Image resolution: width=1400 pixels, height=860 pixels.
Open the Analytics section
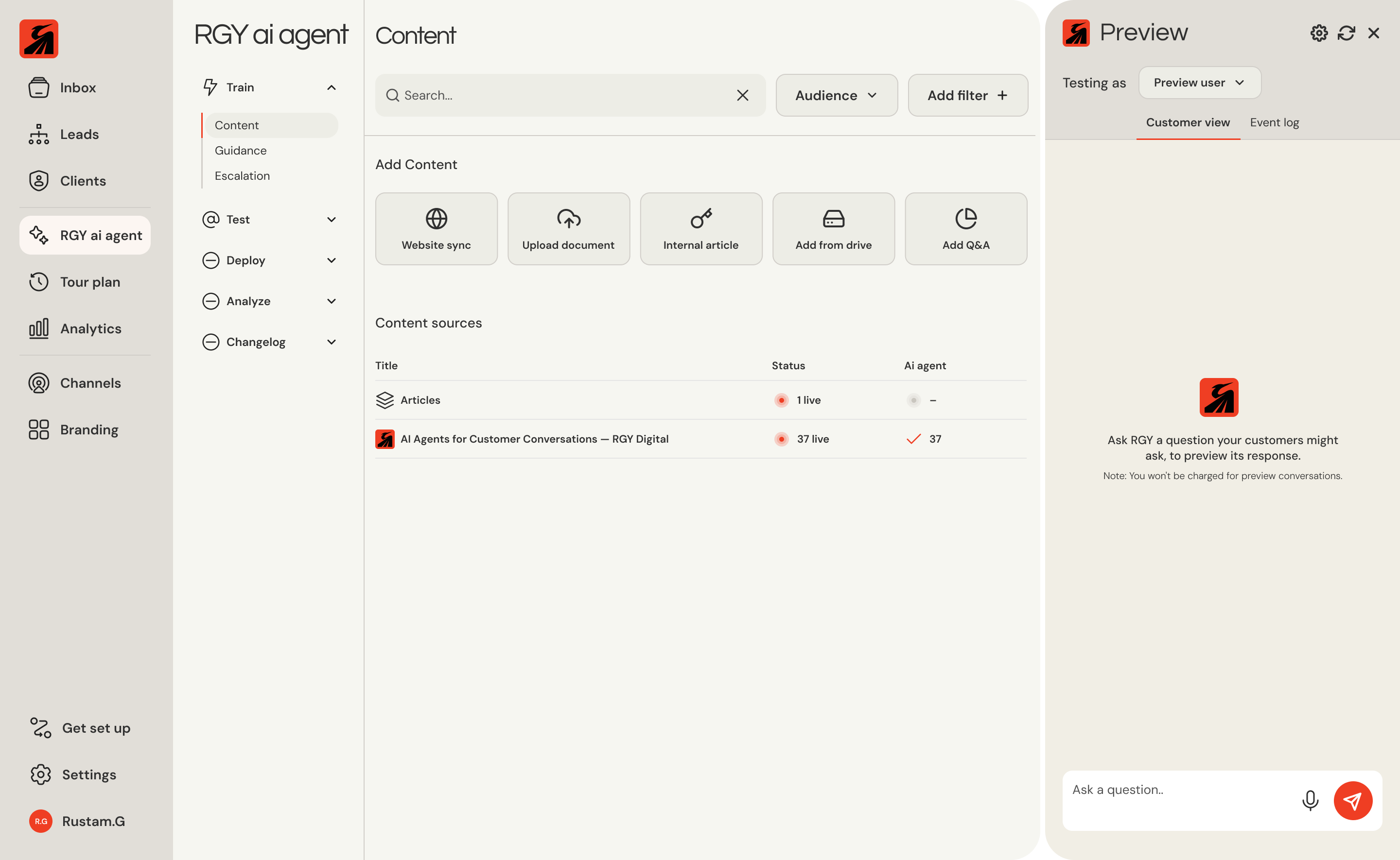click(90, 328)
